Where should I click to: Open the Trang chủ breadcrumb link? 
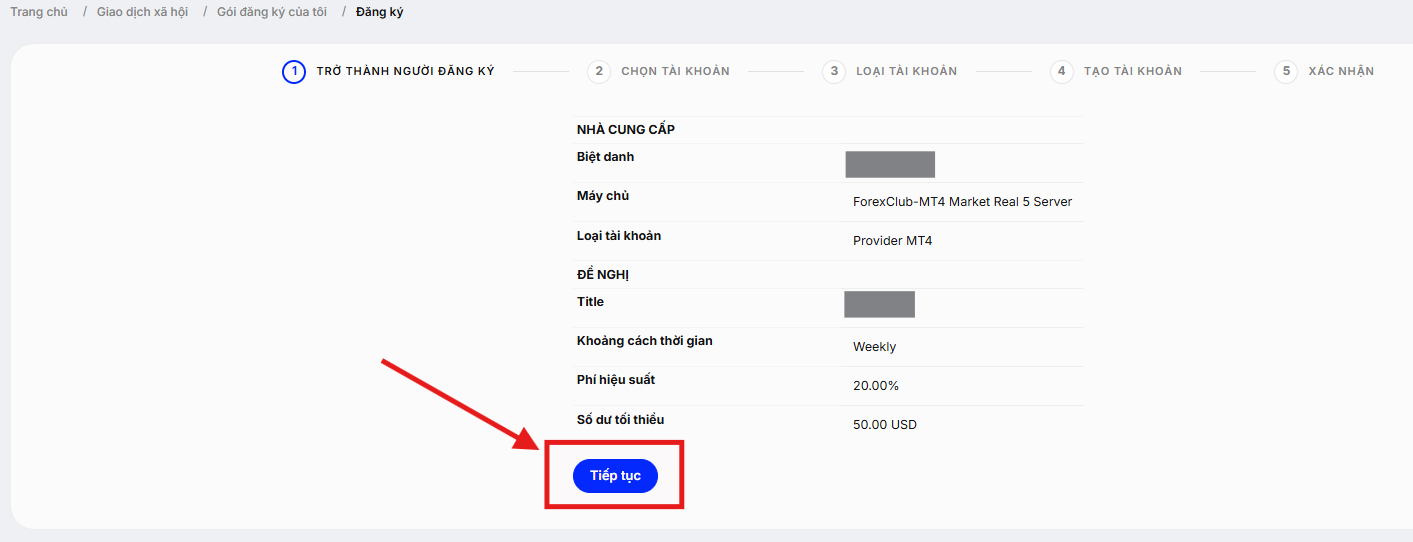[x=39, y=12]
